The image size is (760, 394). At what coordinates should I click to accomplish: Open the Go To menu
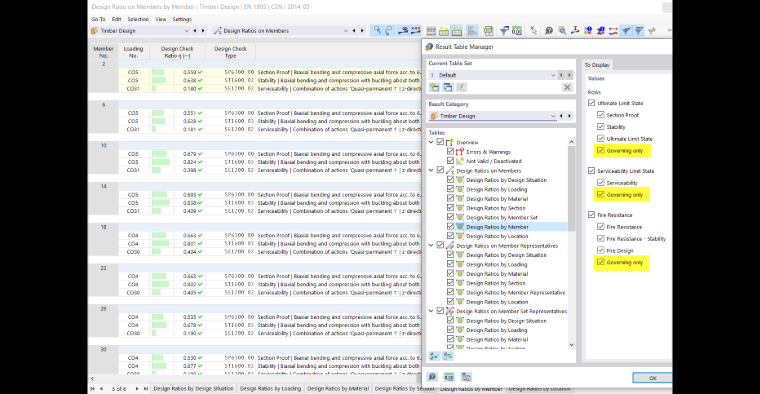[98, 19]
